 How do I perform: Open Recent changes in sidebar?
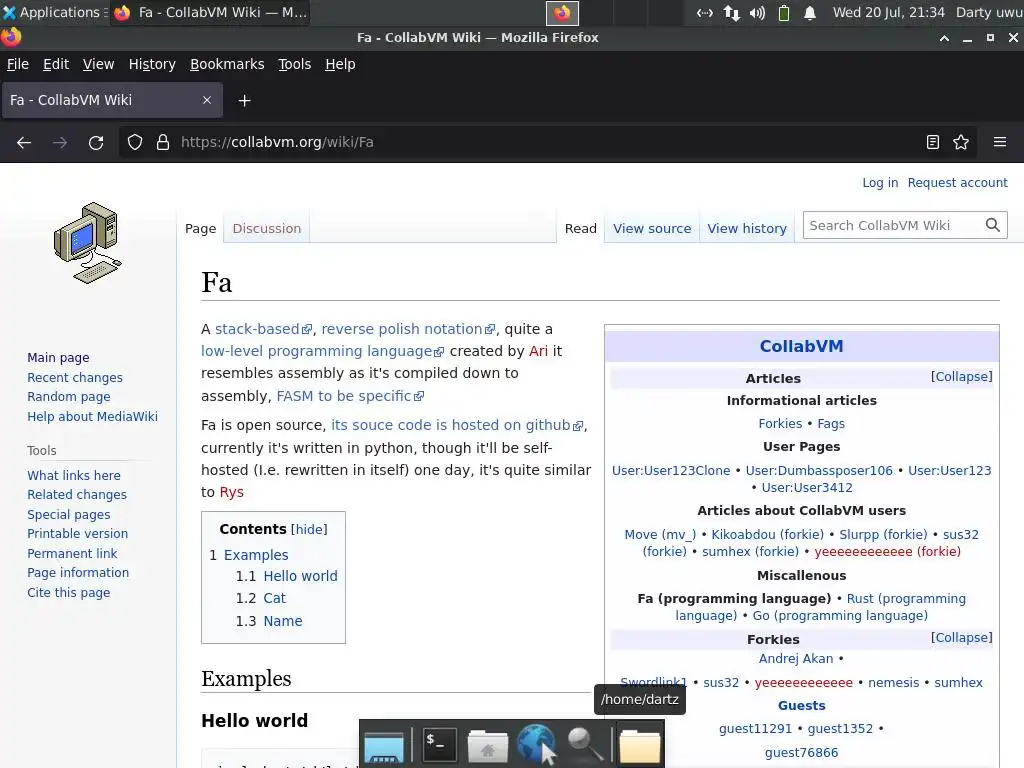(x=74, y=377)
